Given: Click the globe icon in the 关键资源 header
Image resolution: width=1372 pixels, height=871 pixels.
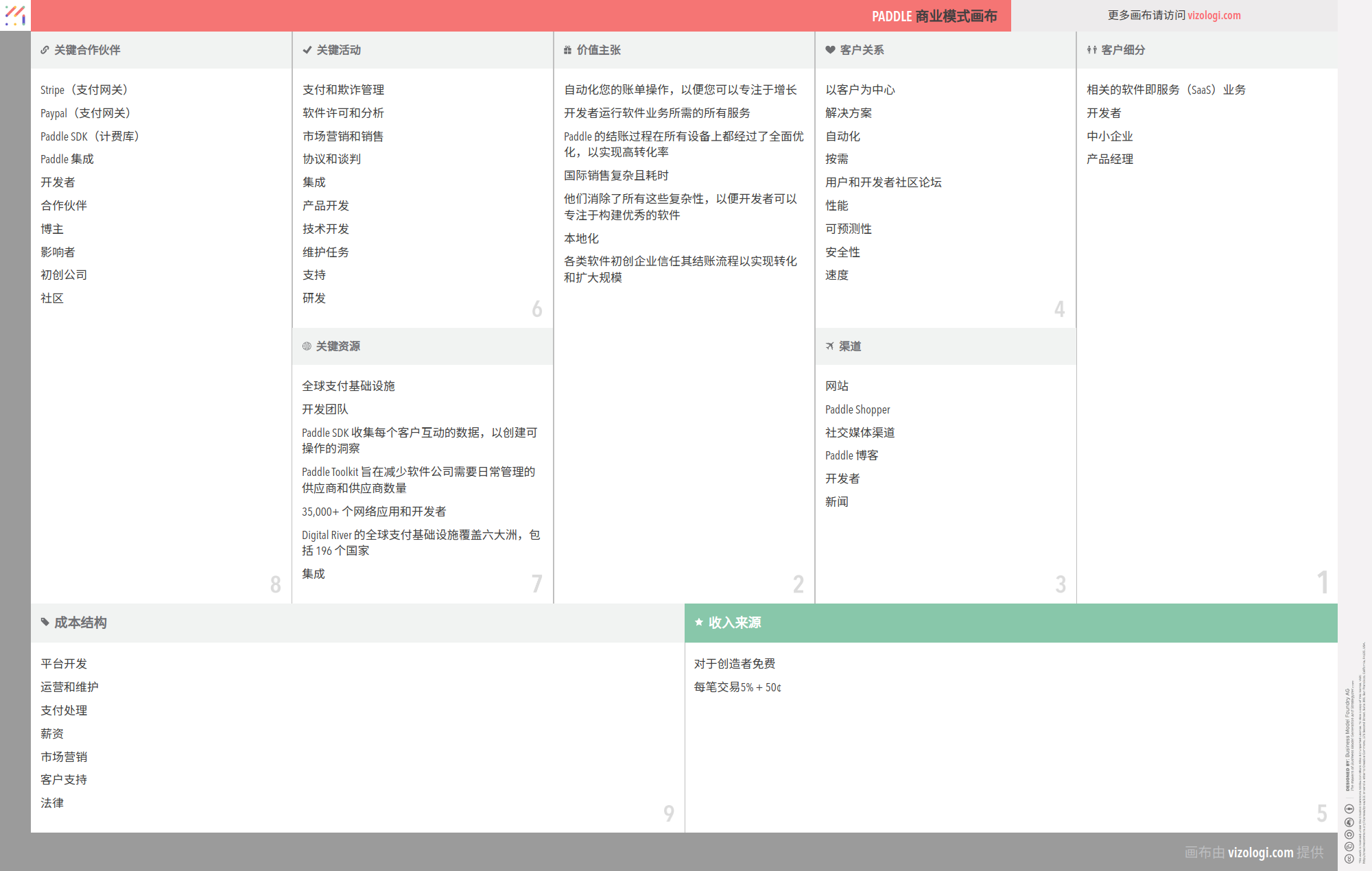Looking at the screenshot, I should (306, 346).
